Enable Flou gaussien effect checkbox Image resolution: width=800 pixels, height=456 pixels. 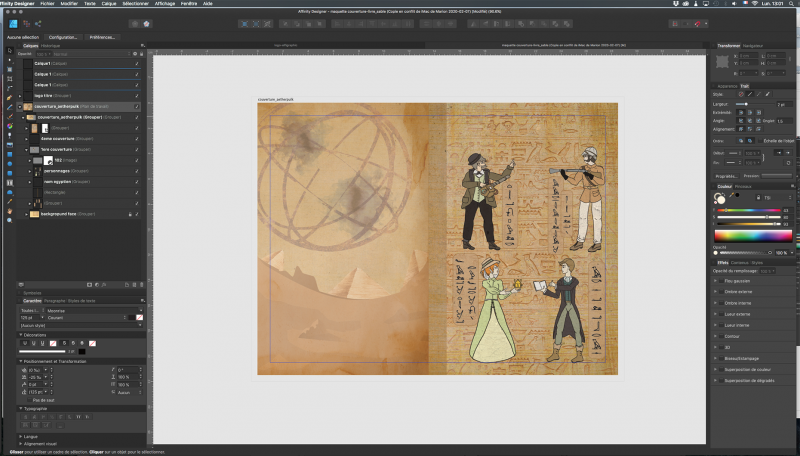[721, 281]
